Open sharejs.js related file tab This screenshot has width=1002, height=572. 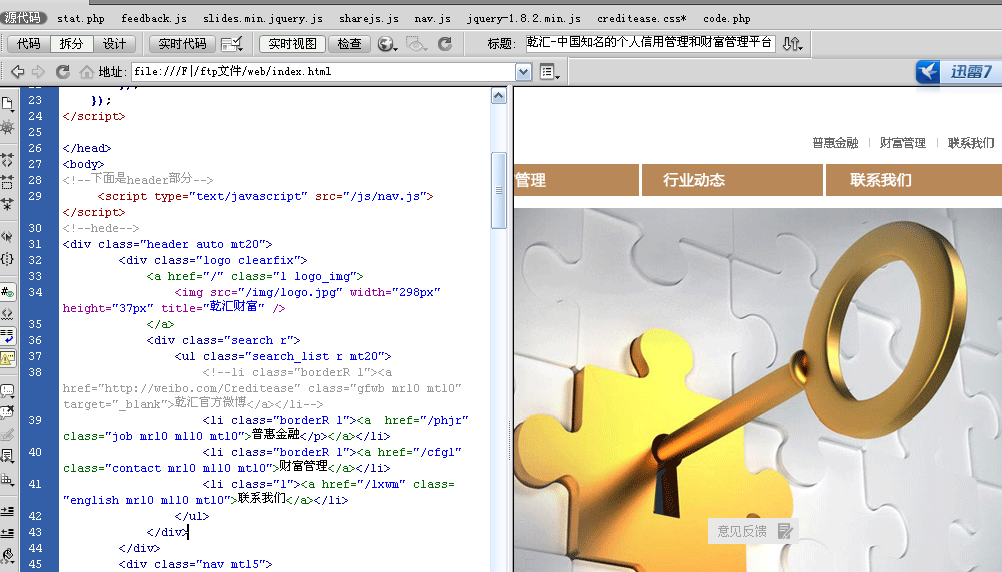(369, 19)
